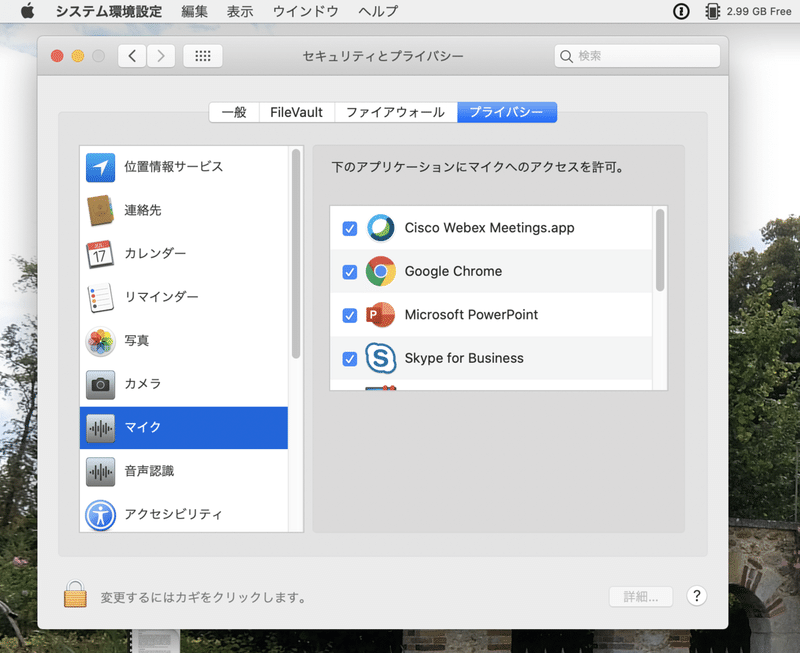Screen dimensions: 800x653
Task: Click the magnifying glass search icon
Action: tap(566, 56)
